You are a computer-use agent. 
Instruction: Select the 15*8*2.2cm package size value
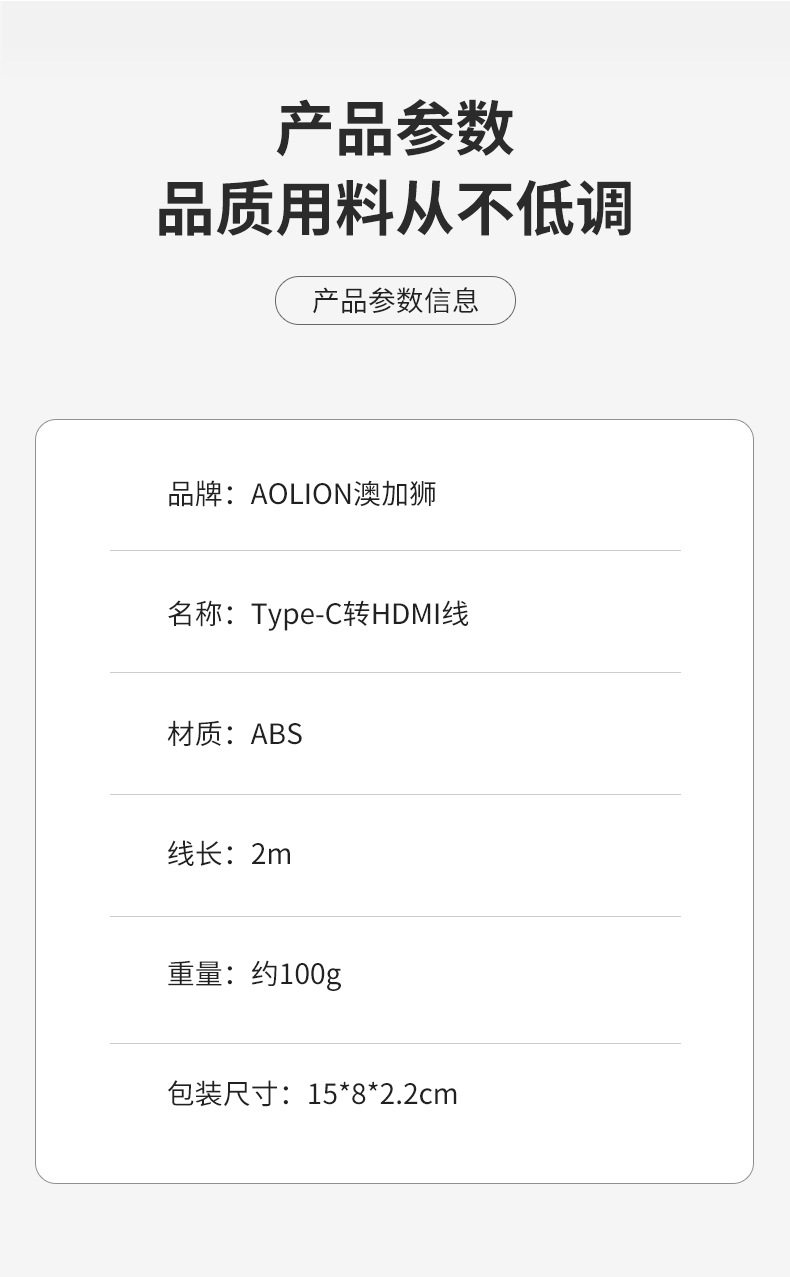pos(382,1094)
